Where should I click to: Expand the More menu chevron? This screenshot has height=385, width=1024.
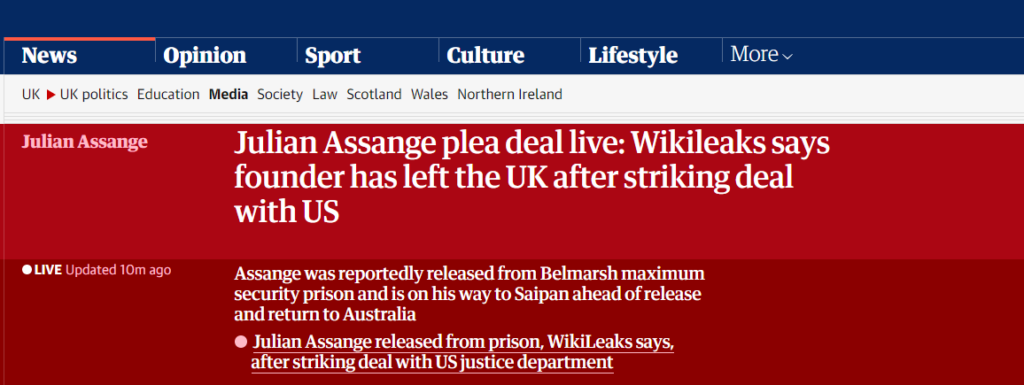[788, 57]
